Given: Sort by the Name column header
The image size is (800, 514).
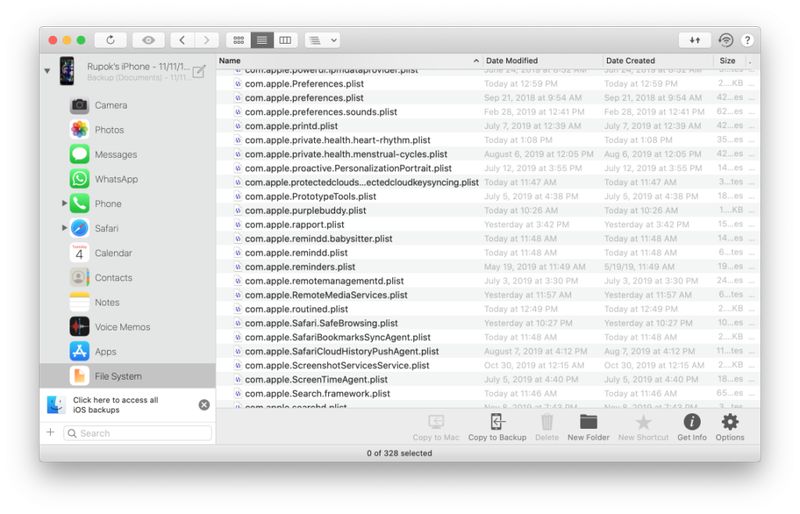Looking at the screenshot, I should tap(349, 60).
